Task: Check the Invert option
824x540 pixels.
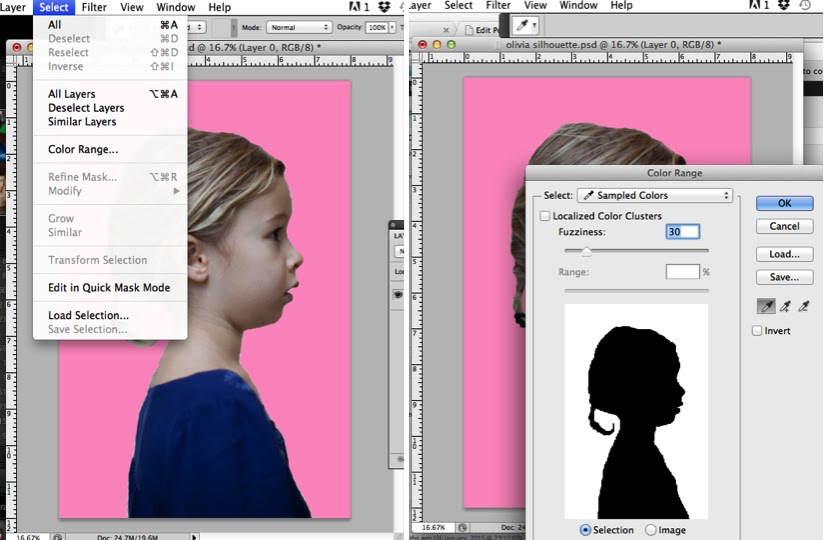Action: (757, 331)
